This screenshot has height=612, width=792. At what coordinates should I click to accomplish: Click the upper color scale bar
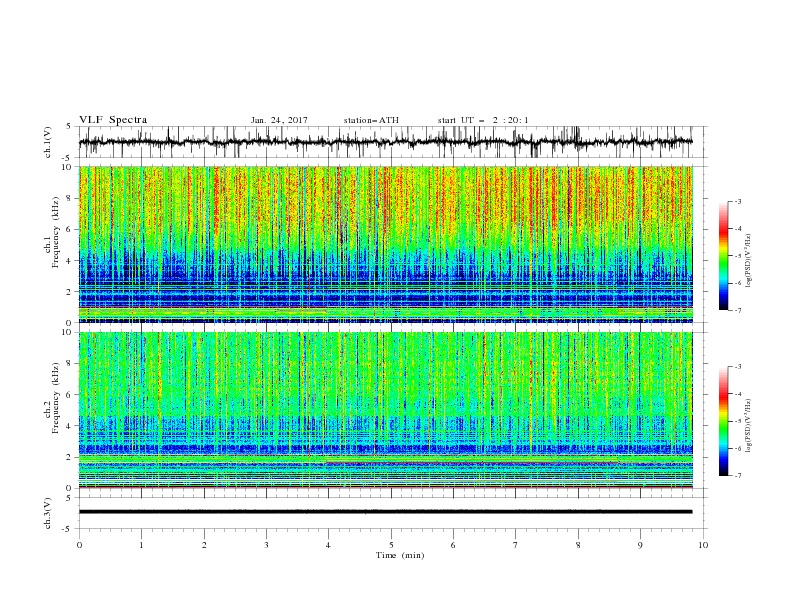click(723, 256)
